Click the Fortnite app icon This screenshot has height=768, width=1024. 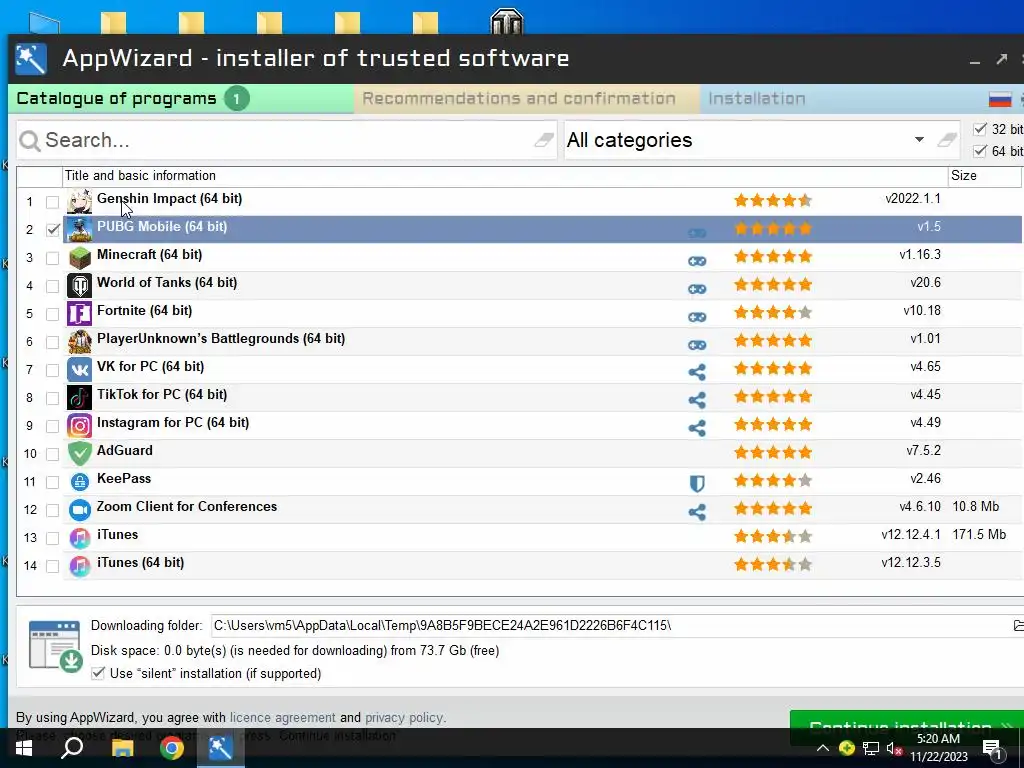(x=80, y=313)
